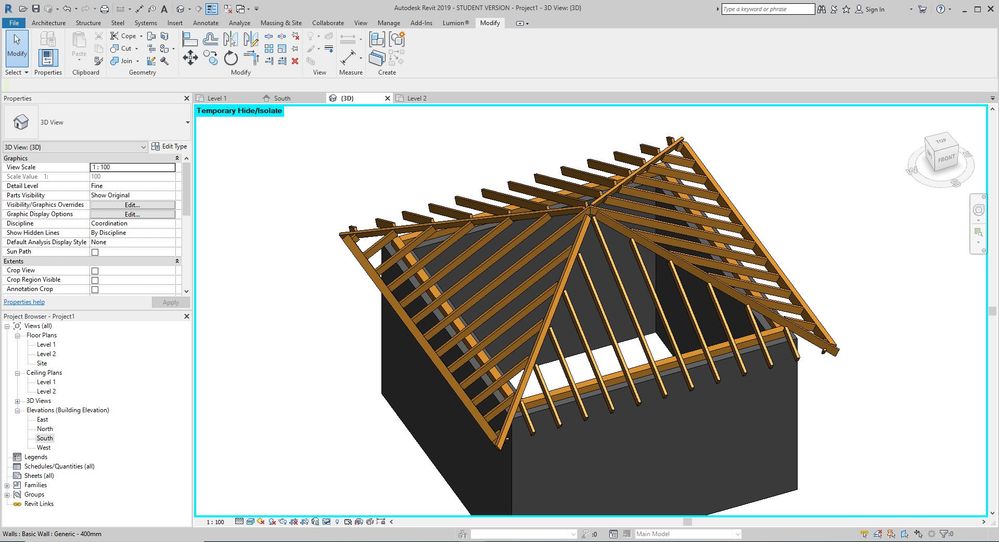Click Sign In in the title bar
This screenshot has height=542, width=999.
[x=870, y=9]
